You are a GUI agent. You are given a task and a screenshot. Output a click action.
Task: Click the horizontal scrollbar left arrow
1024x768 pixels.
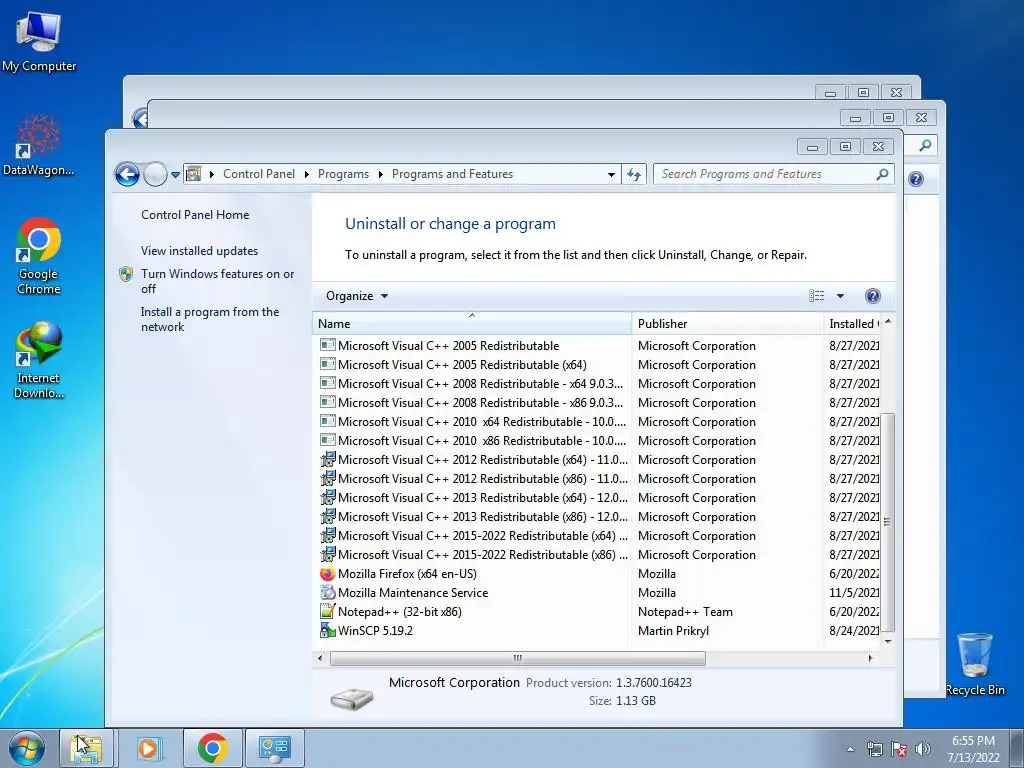tap(319, 658)
